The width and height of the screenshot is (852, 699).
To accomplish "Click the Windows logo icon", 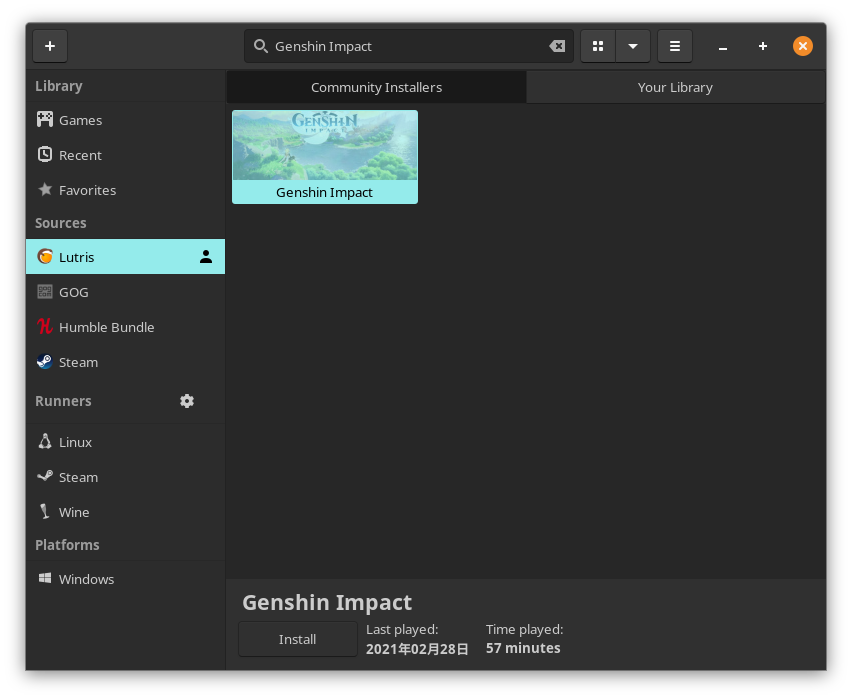I will pos(45,578).
